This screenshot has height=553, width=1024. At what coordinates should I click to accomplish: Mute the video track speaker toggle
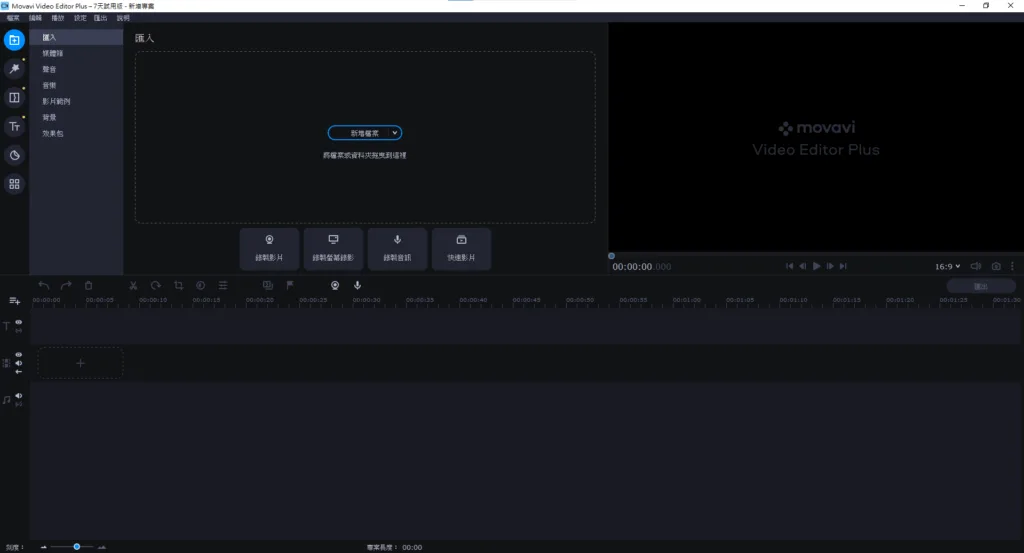pyautogui.click(x=19, y=363)
